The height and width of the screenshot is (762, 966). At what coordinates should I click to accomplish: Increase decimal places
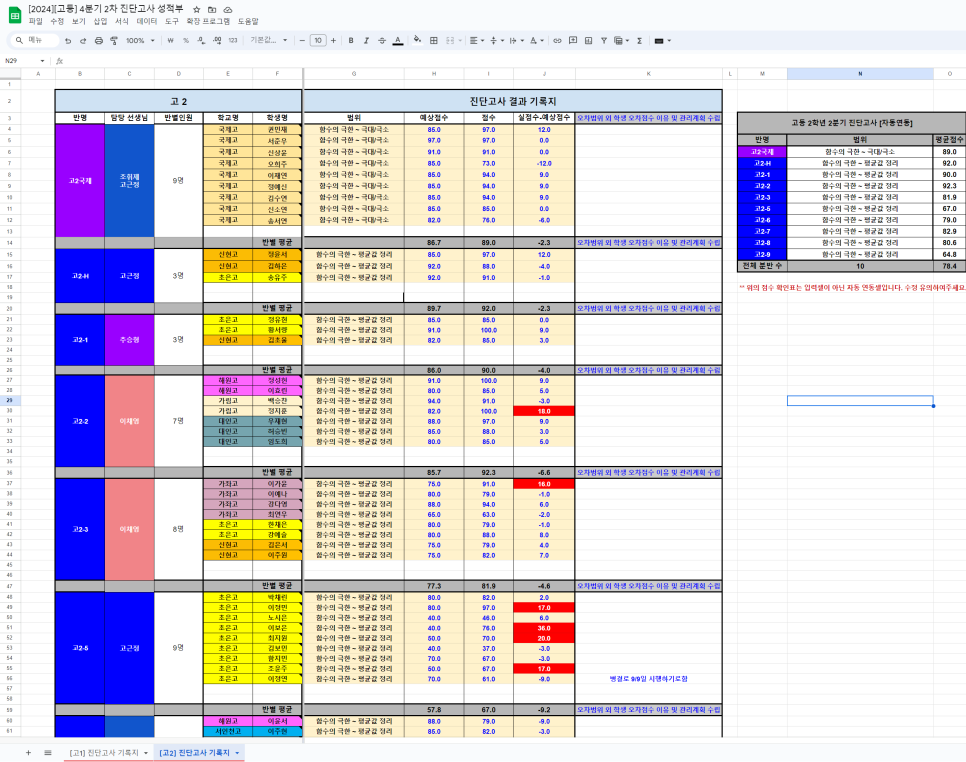tap(217, 41)
